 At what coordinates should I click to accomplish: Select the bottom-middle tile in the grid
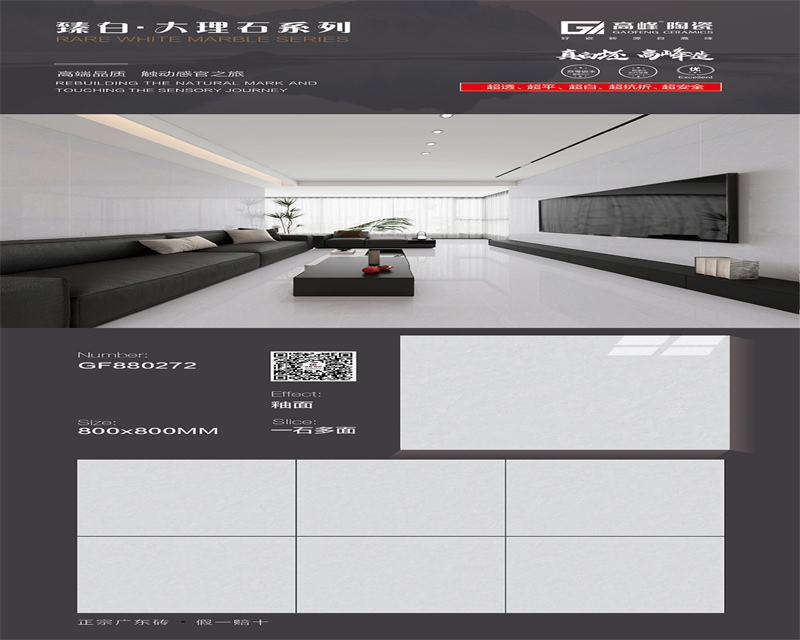click(x=400, y=574)
